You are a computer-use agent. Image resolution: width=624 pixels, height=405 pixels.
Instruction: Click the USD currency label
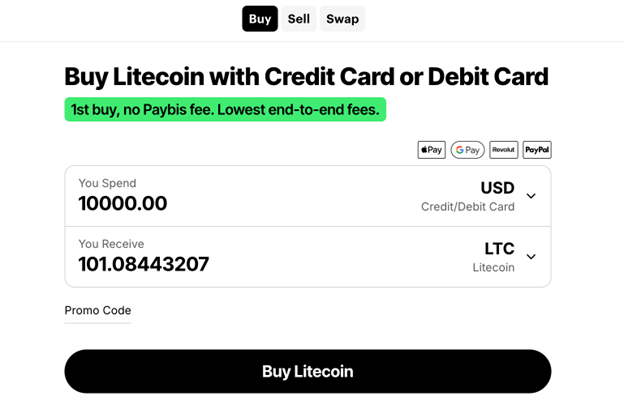(x=497, y=188)
